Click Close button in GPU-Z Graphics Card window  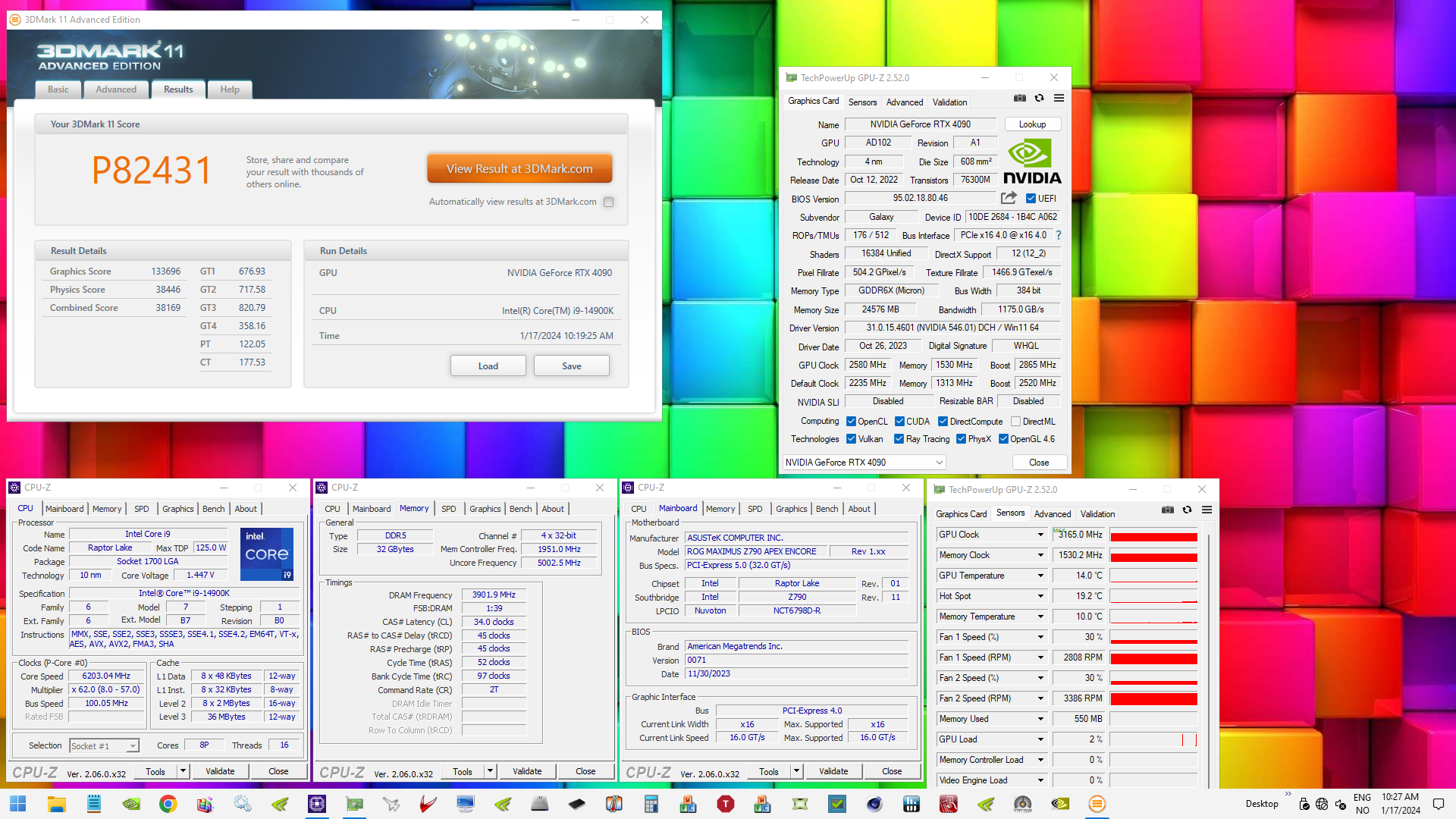[x=1039, y=463]
